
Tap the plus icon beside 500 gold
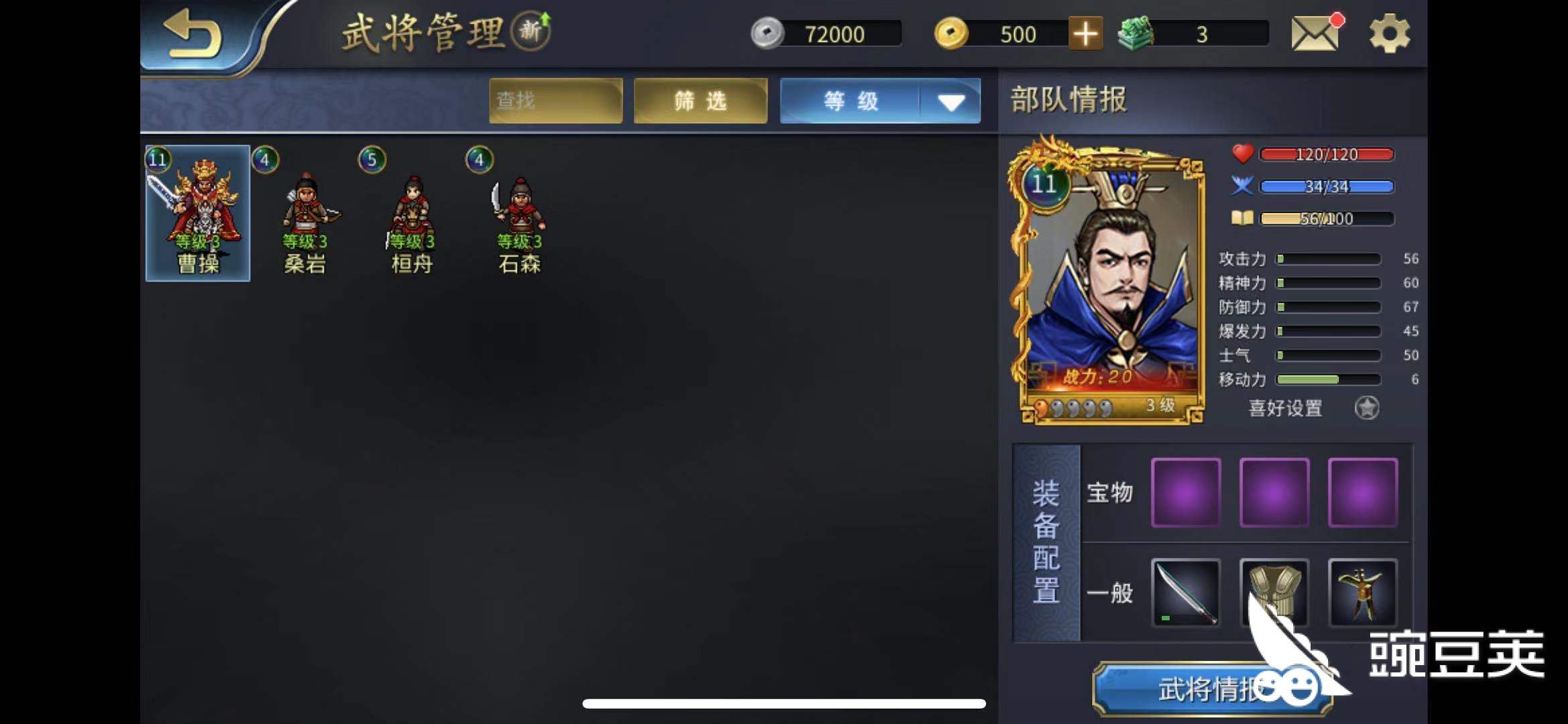coord(1085,34)
